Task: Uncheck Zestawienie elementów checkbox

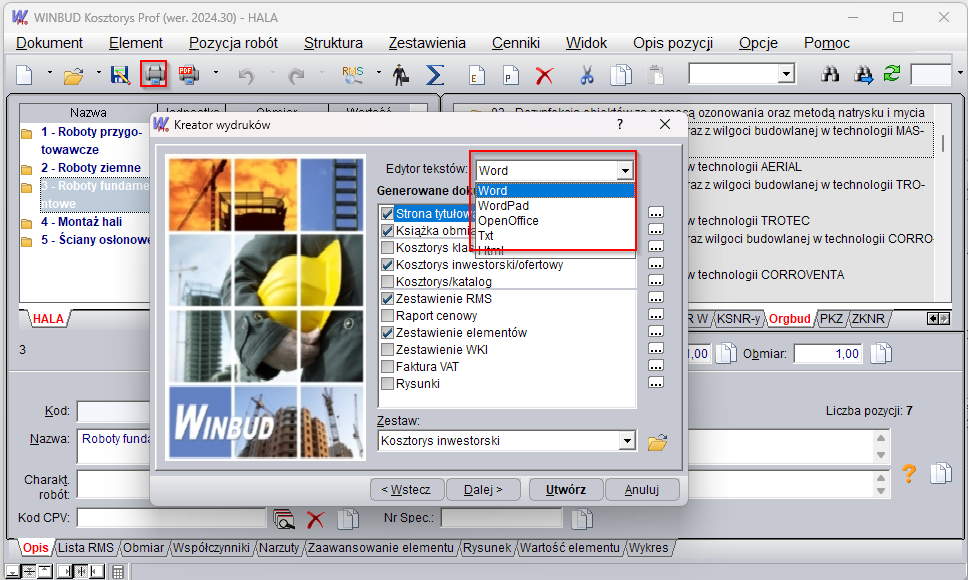Action: 387,333
